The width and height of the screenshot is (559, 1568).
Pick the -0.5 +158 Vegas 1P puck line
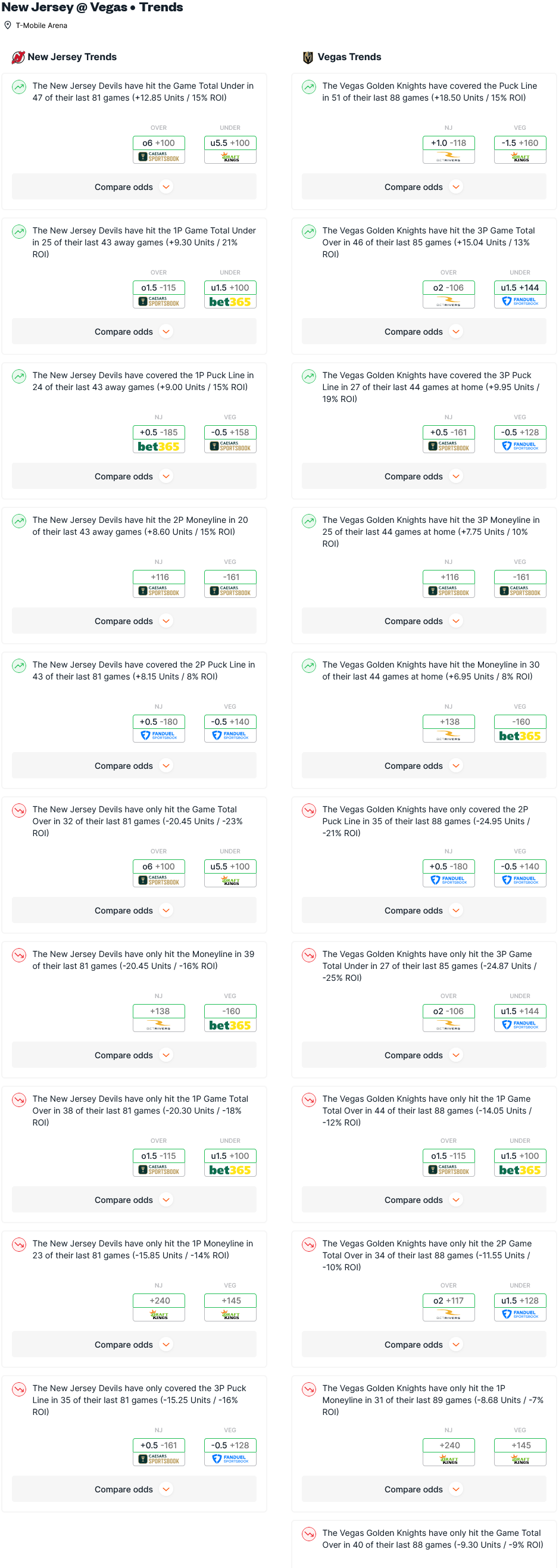pos(230,432)
